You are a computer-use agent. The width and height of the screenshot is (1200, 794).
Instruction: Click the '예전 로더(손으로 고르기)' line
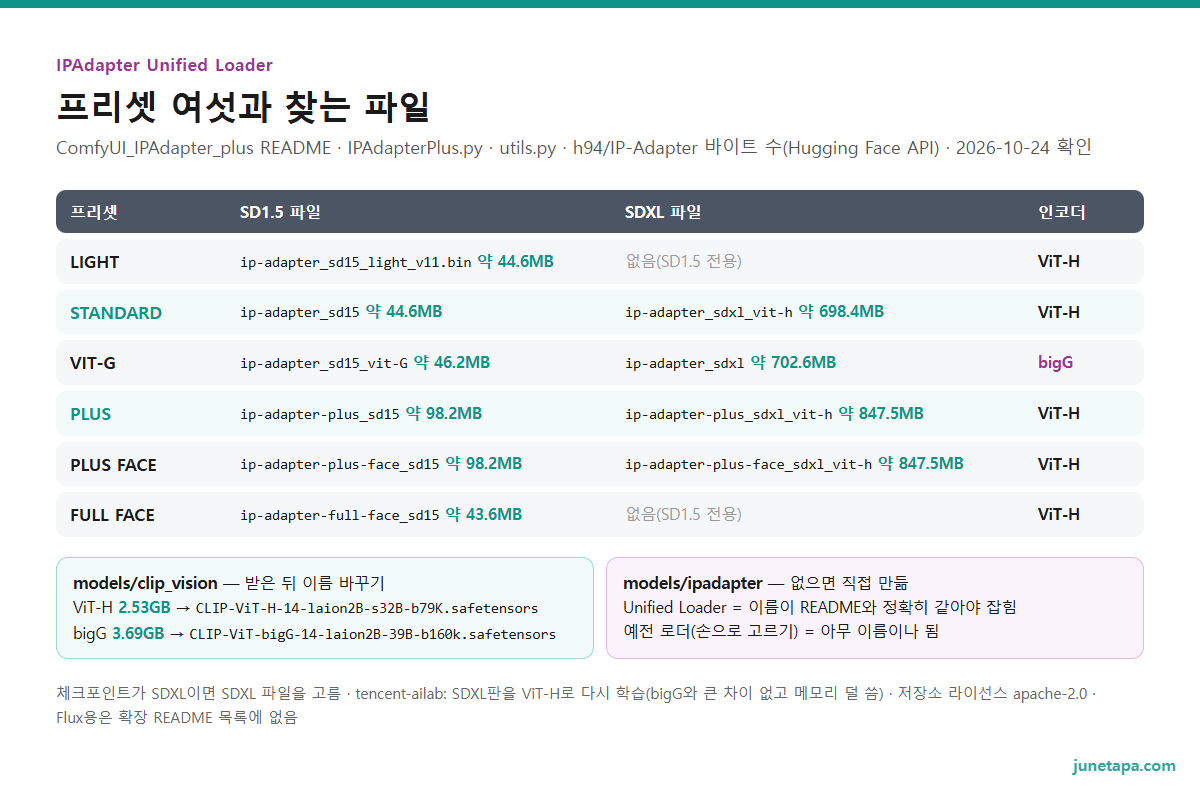pos(781,633)
